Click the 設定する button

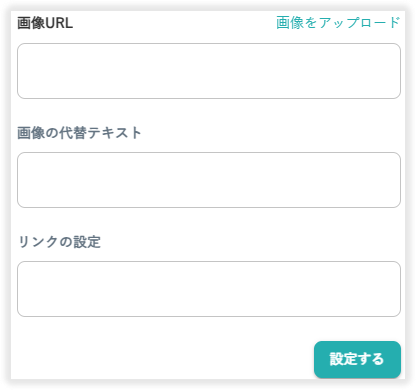point(357,359)
